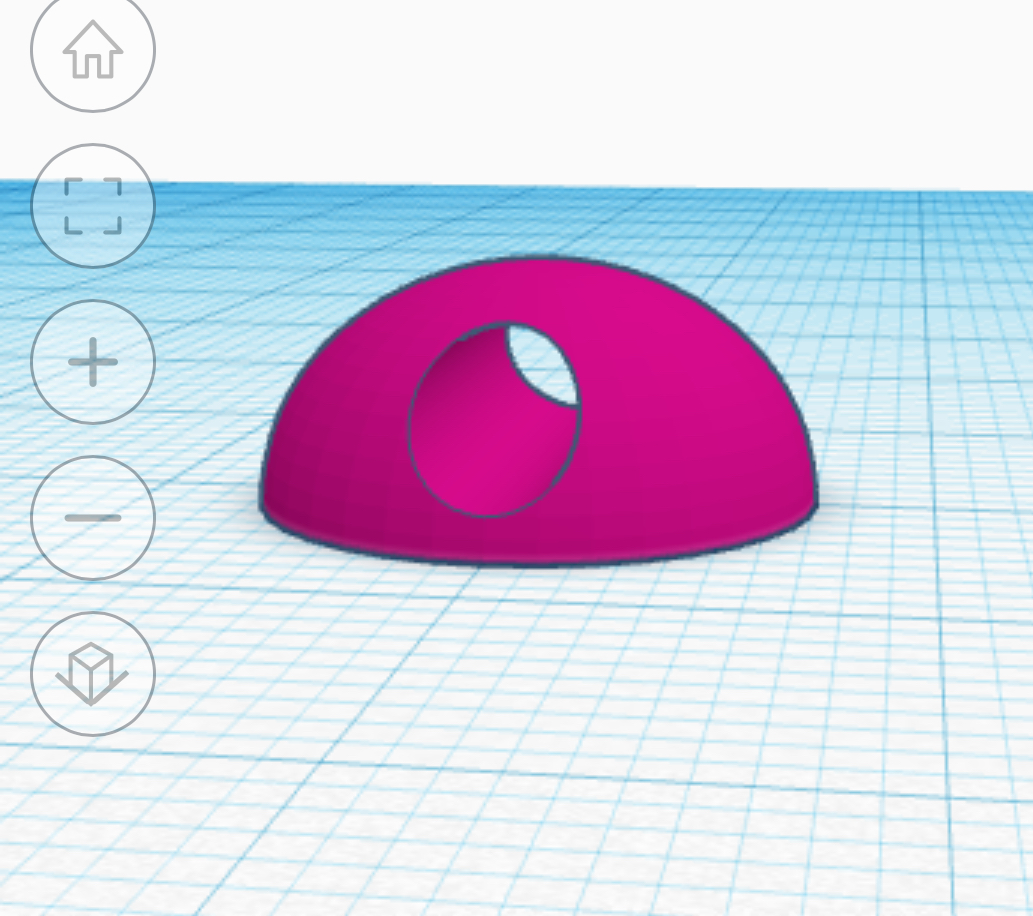Click the blue horizon edge of the workplane
The image size is (1033, 916).
point(593,188)
